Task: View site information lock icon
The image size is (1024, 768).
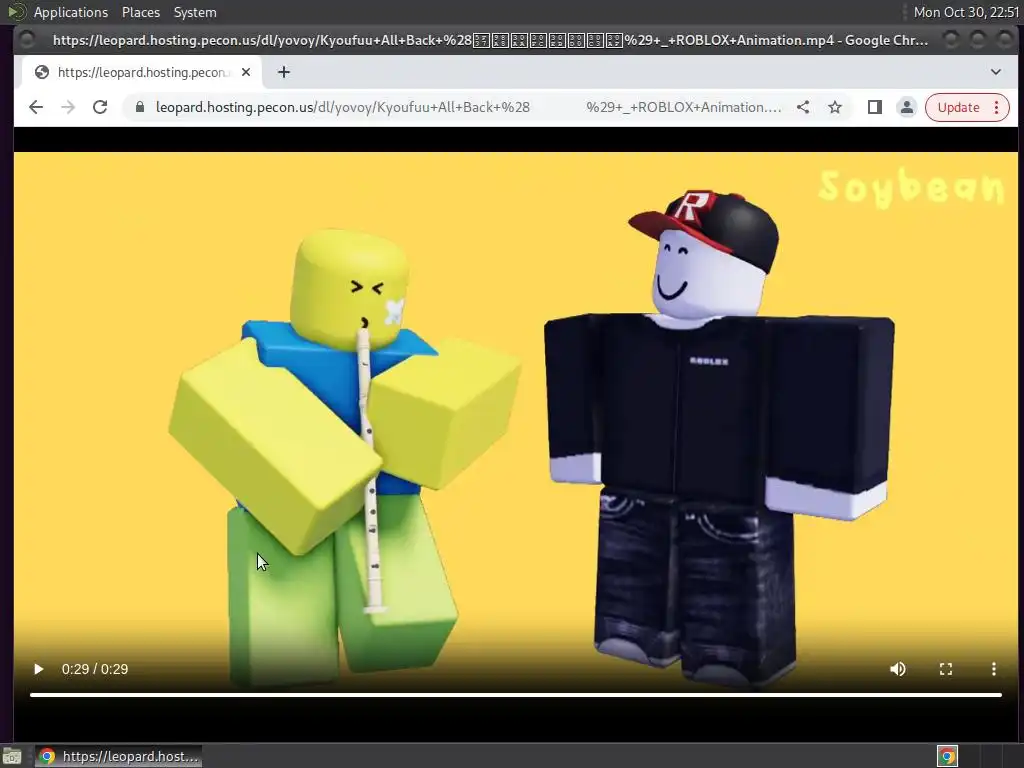Action: pyautogui.click(x=140, y=107)
